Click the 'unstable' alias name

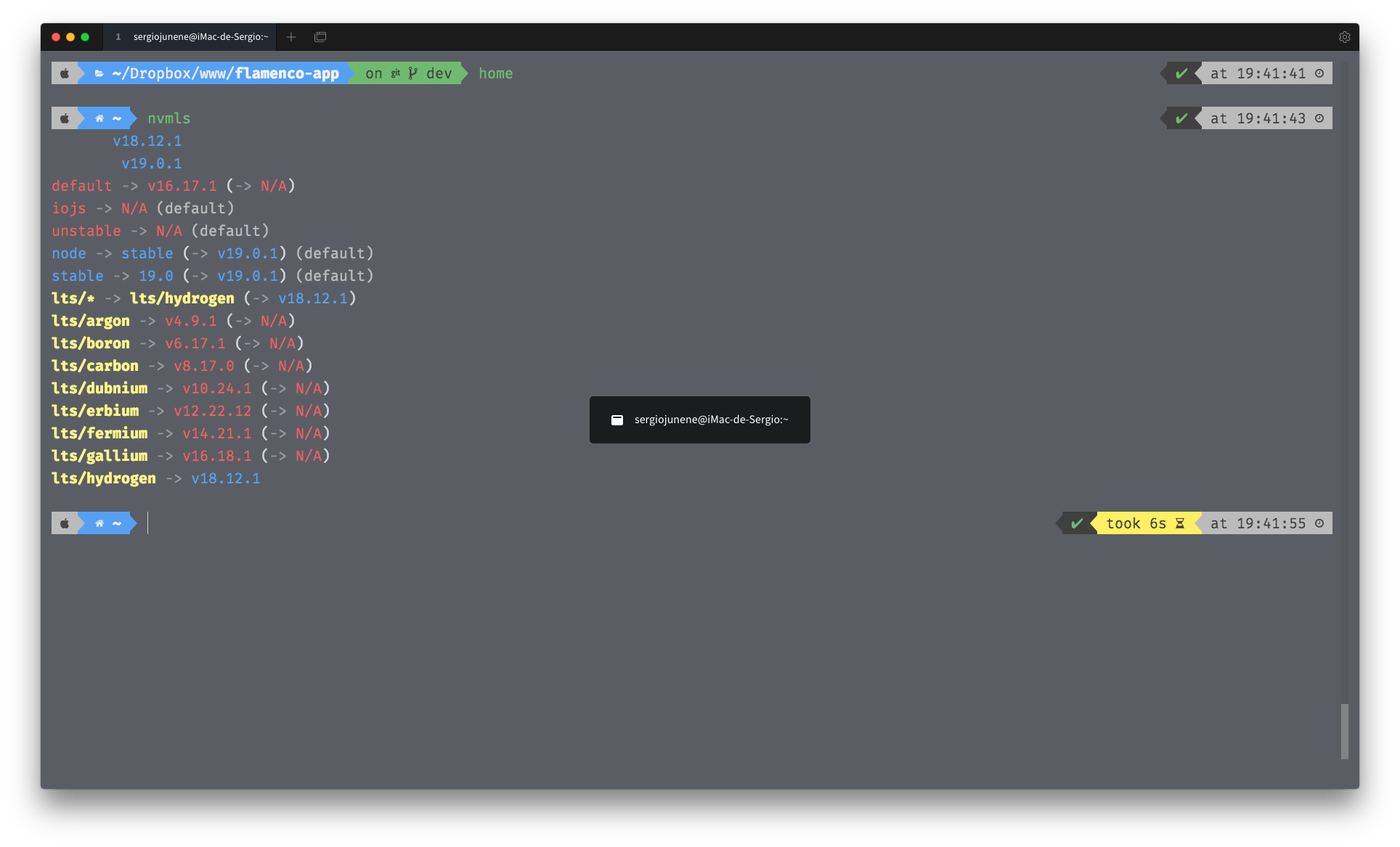pos(86,231)
